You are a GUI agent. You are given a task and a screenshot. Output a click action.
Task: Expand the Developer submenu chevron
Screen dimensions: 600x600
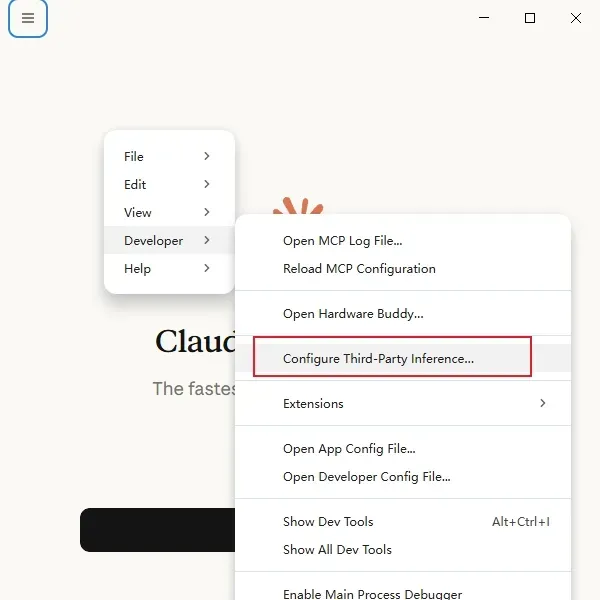click(x=207, y=240)
